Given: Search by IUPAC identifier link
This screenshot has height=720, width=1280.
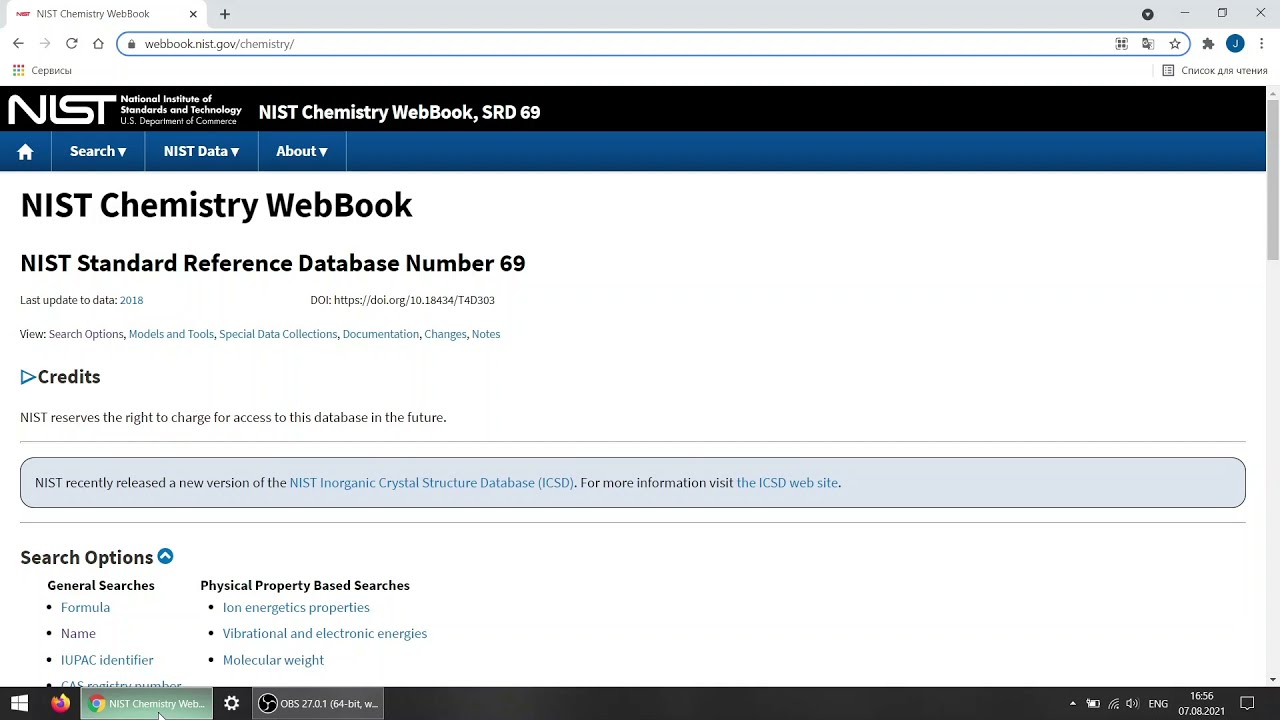Looking at the screenshot, I should (x=107, y=660).
